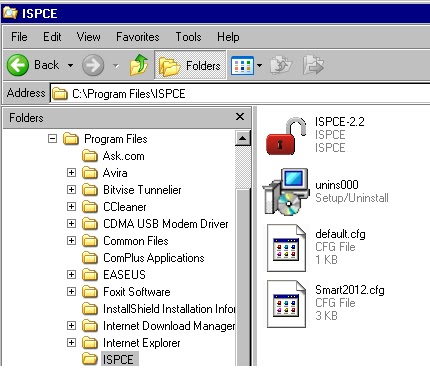The width and height of the screenshot is (430, 368).
Task: Launch the unins000 Setup/Uninstall icon
Action: 286,192
